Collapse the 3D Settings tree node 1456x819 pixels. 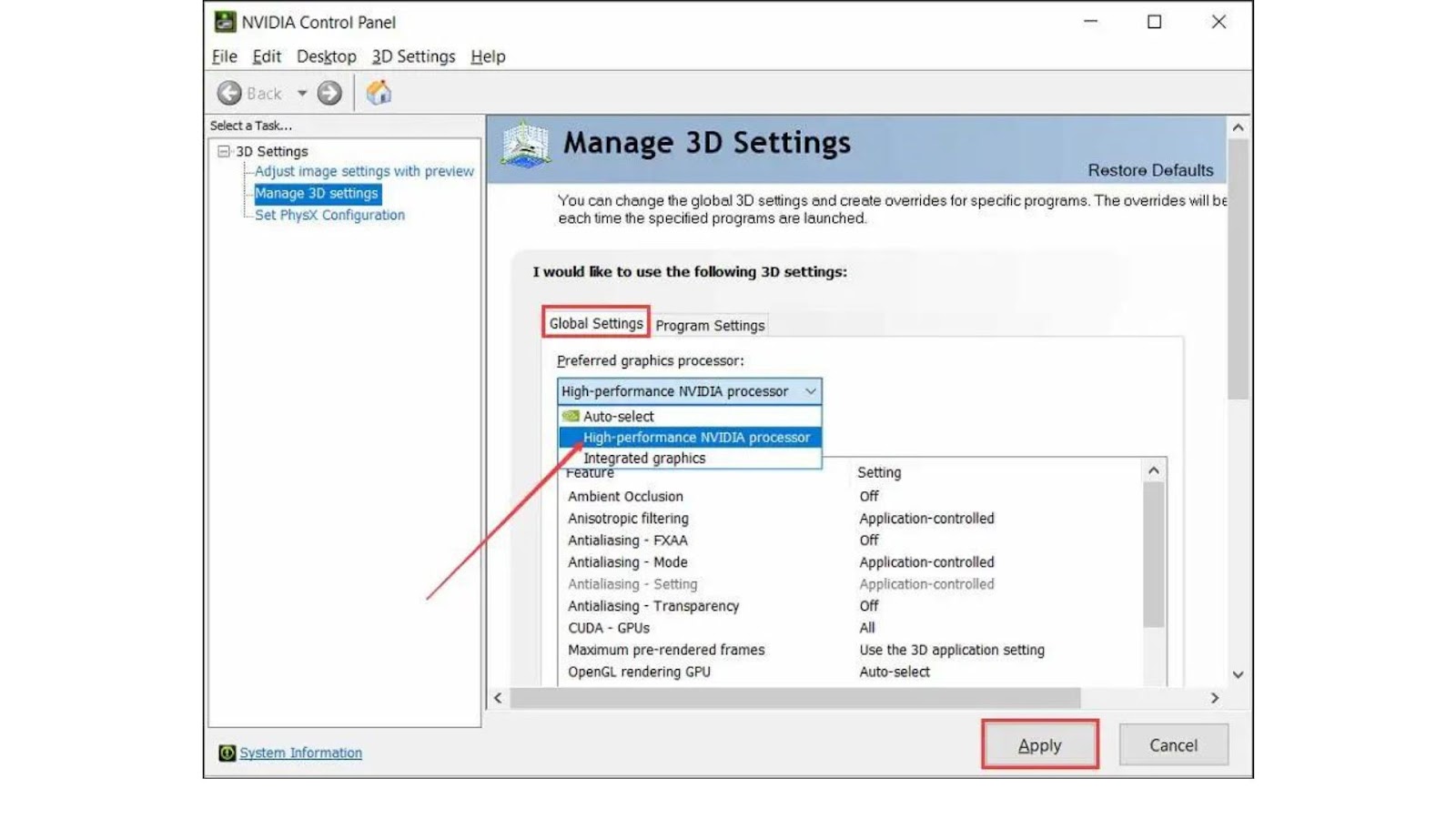(223, 151)
